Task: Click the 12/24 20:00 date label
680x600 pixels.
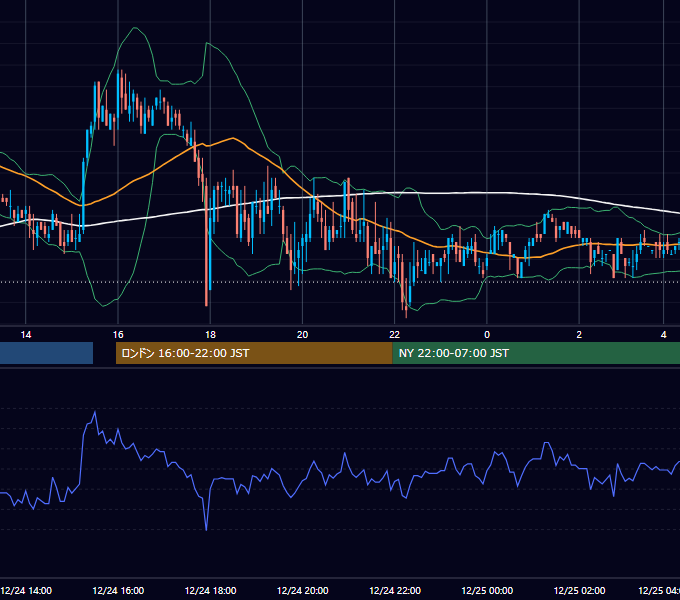Action: (x=303, y=590)
